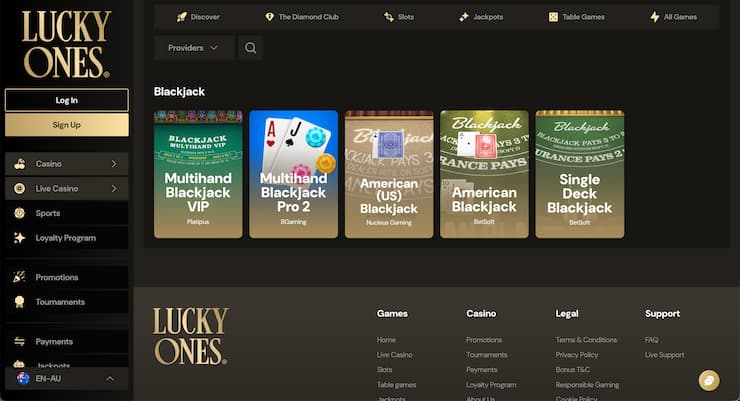The height and width of the screenshot is (401, 740).
Task: Open Loyalty Program in the sidebar
Action: pos(67,238)
